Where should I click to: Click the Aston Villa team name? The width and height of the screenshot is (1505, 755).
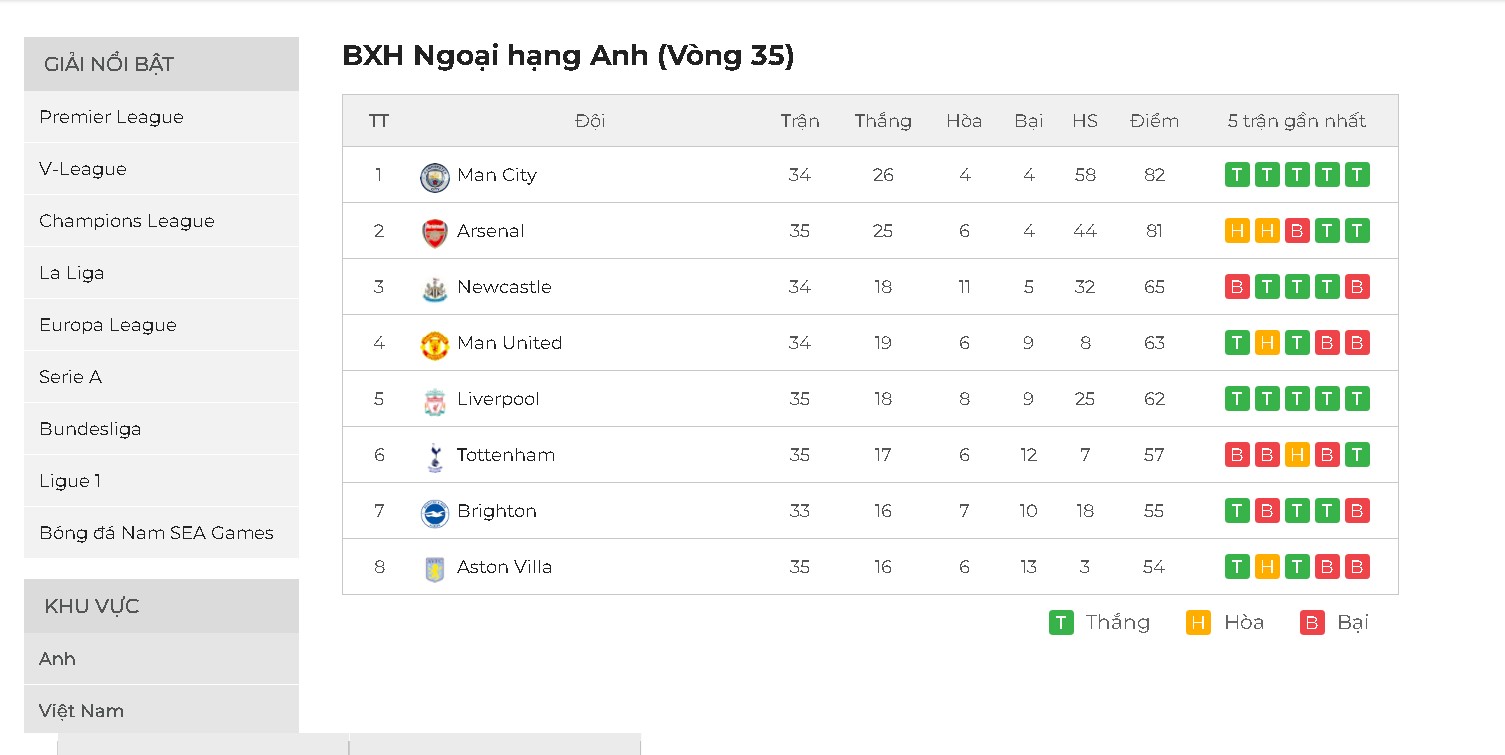(x=504, y=567)
